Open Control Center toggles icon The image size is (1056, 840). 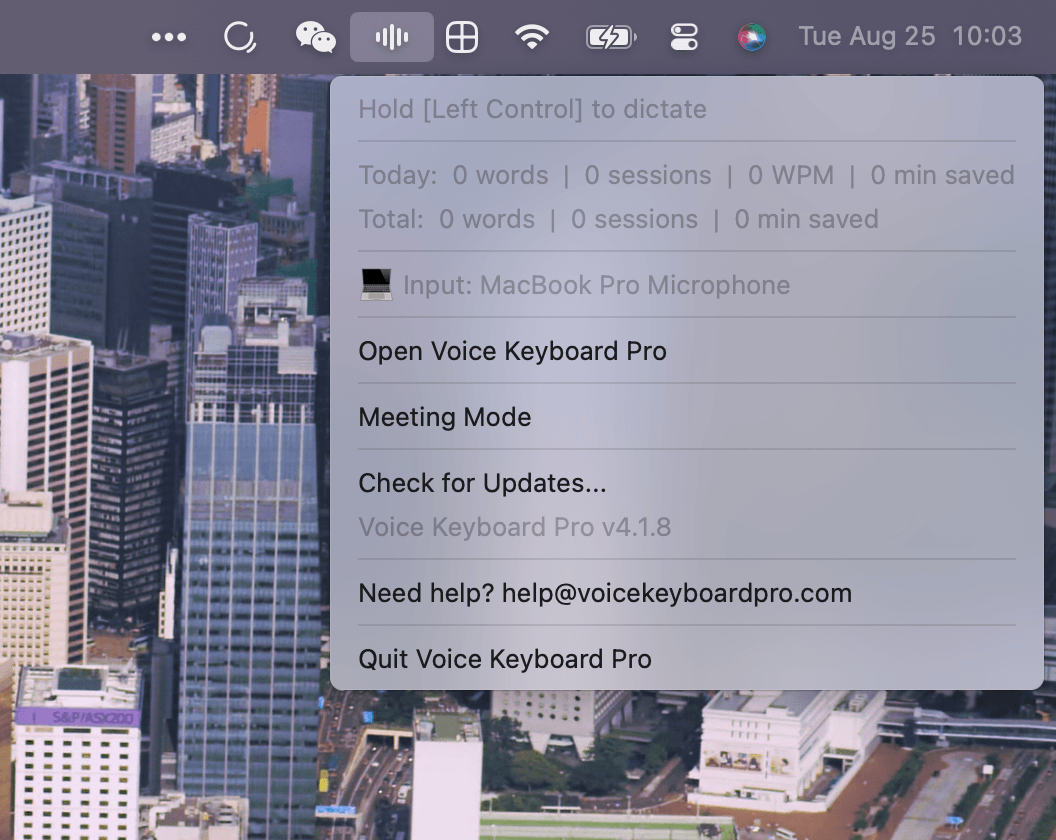pos(684,37)
